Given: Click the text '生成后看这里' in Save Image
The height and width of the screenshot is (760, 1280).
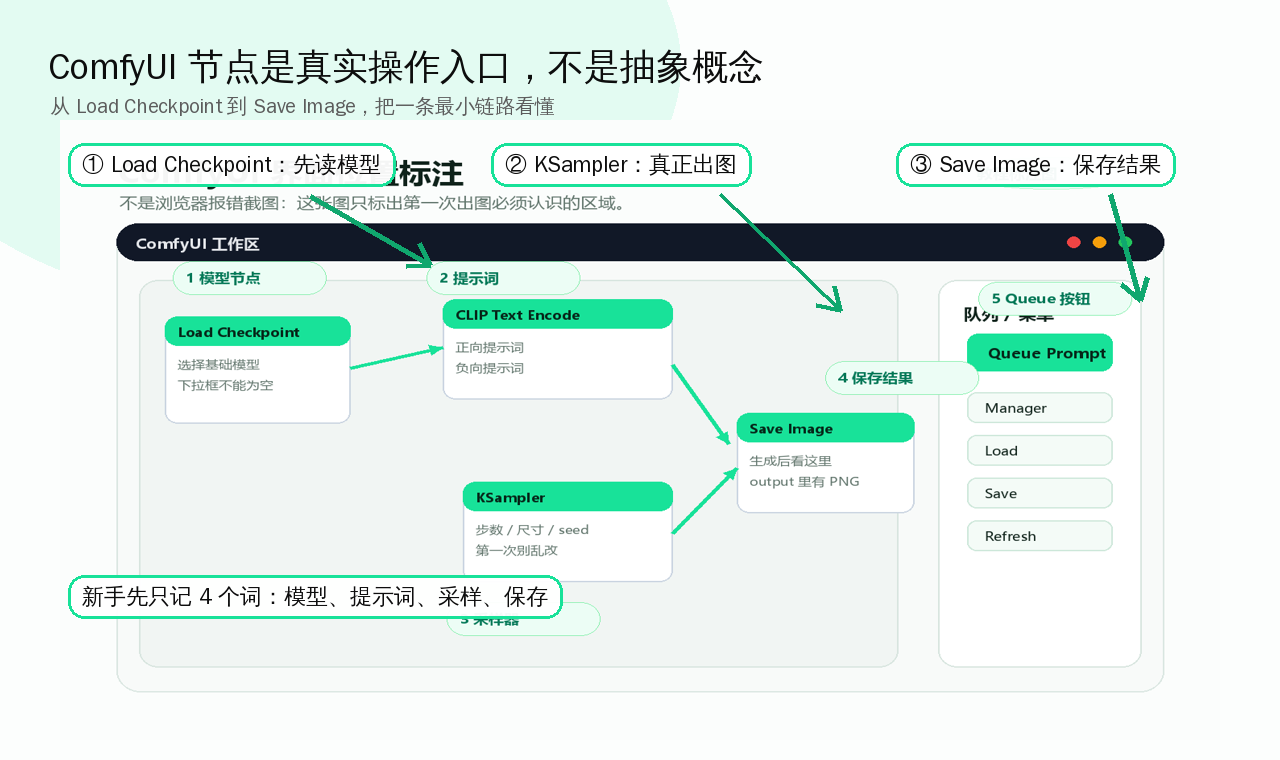Looking at the screenshot, I should 791,461.
